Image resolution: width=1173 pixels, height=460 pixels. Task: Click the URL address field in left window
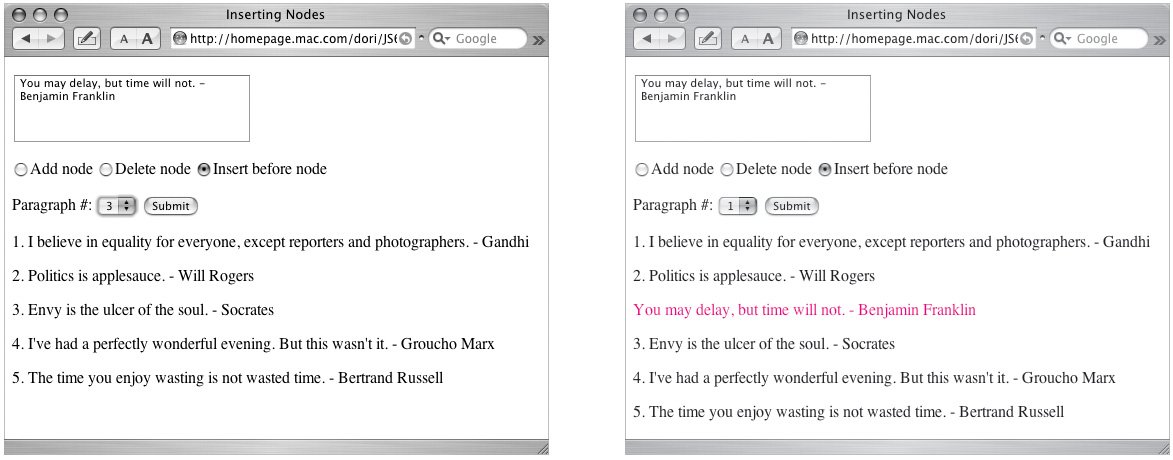tap(293, 39)
